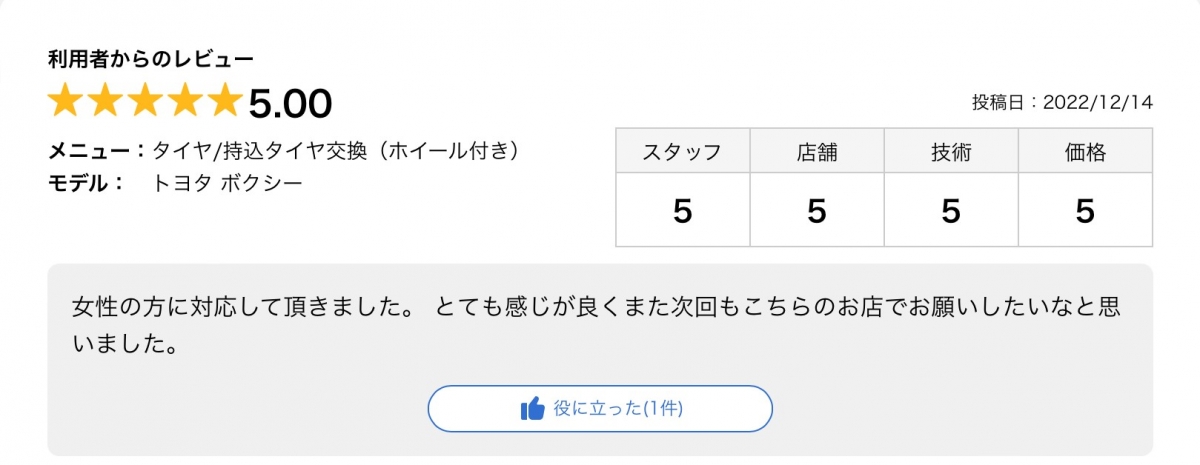Select the スタッフ column header
Image resolution: width=1200 pixels, height=465 pixels.
pos(682,152)
